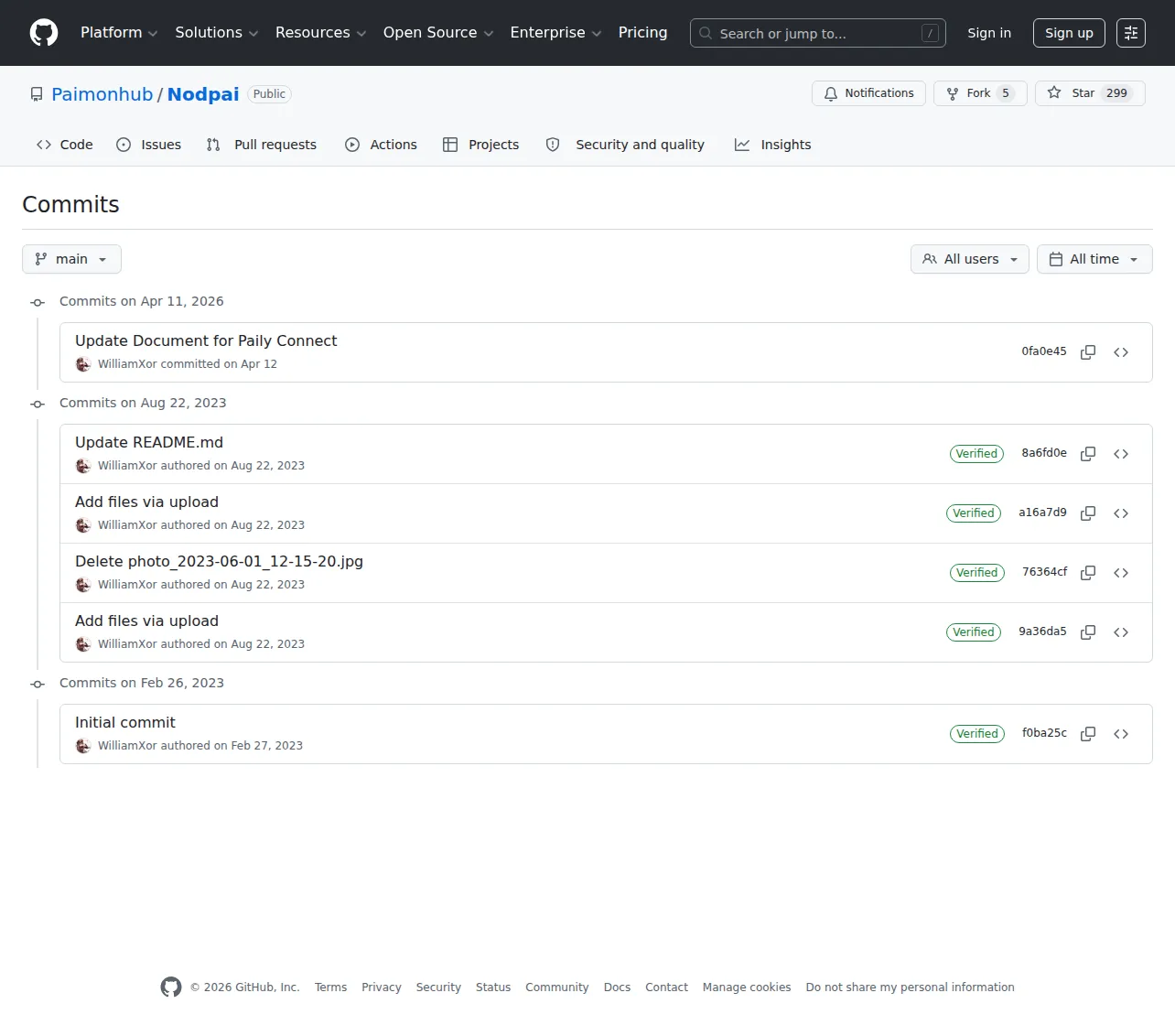Copy full SHA for commit 8a6fd0e

(x=1088, y=454)
